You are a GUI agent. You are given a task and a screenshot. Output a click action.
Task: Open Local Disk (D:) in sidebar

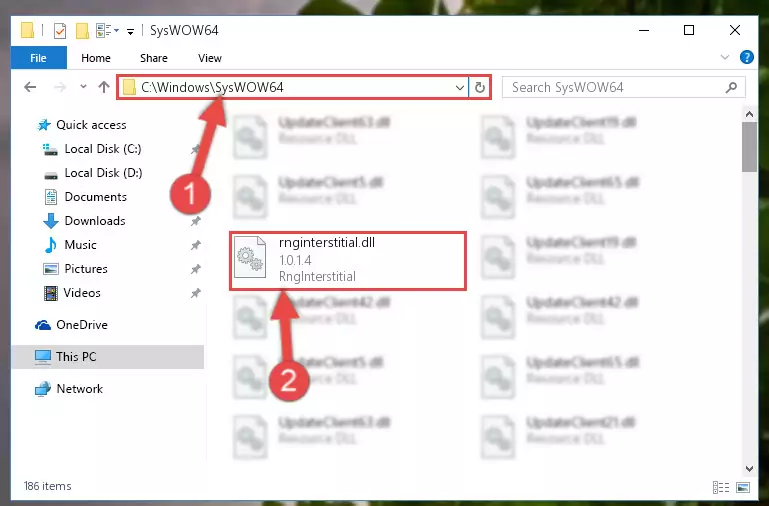click(x=103, y=173)
